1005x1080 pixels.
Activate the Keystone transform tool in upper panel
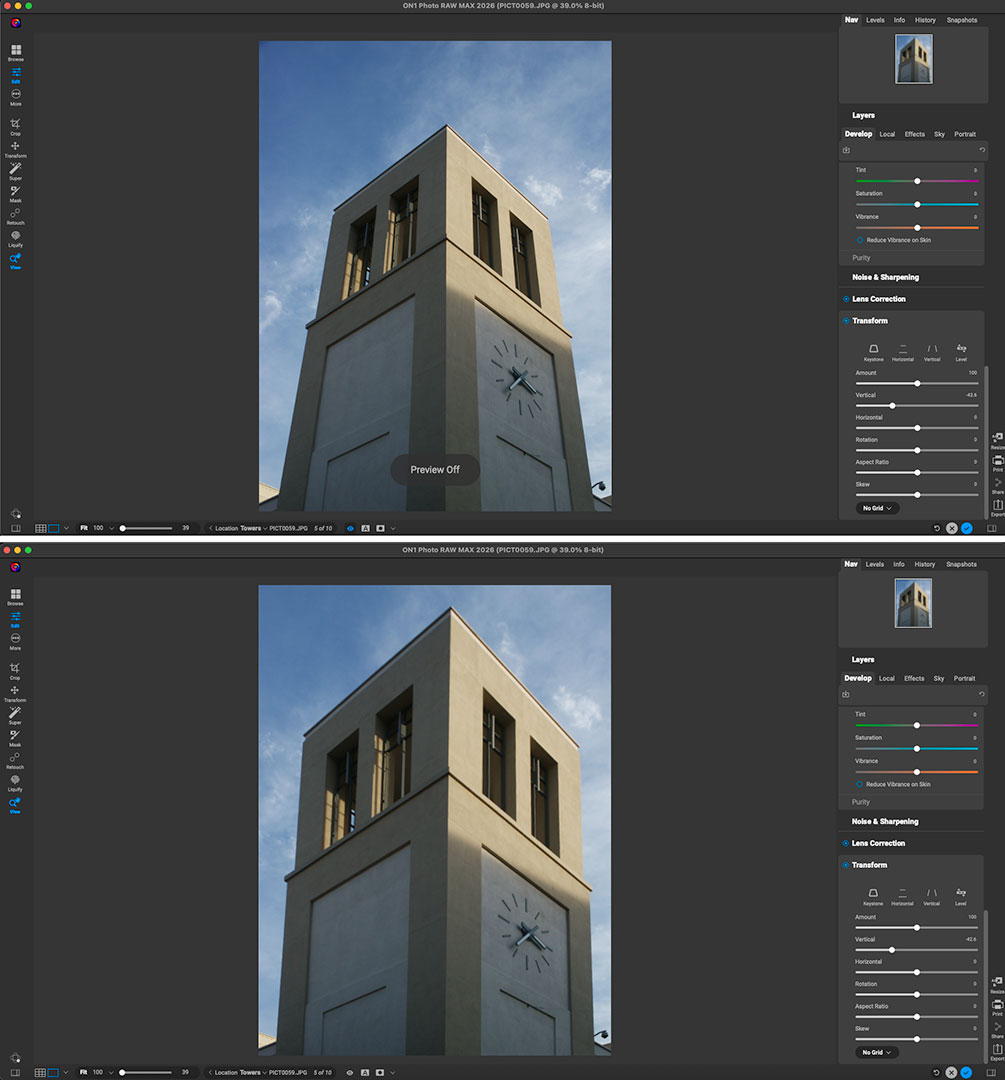873,348
